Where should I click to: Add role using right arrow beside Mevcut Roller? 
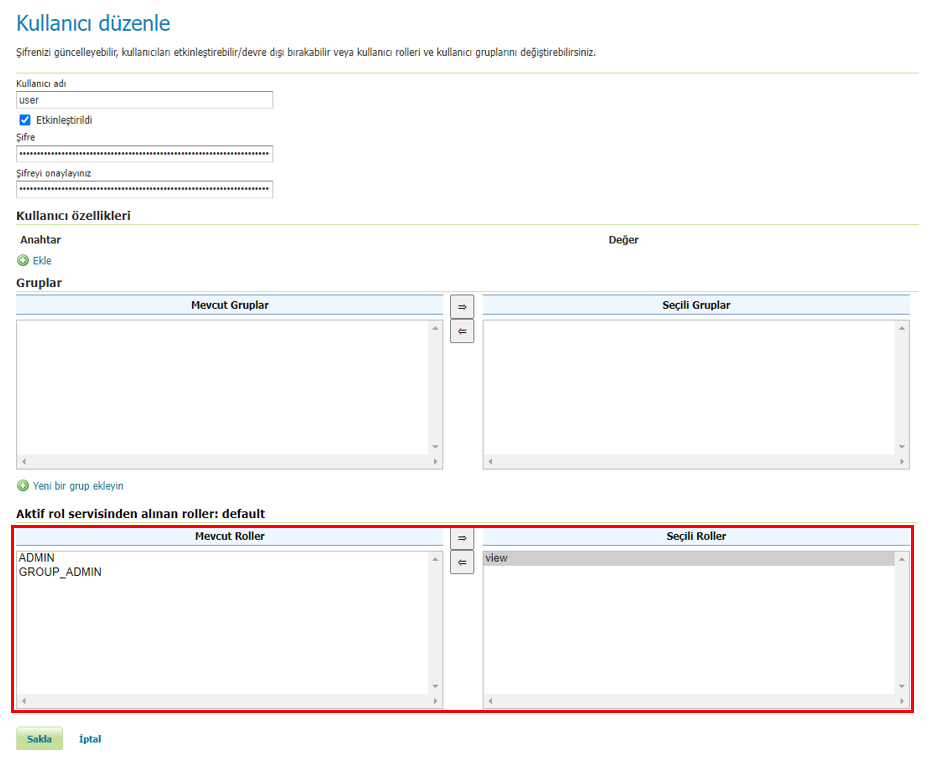(x=462, y=538)
